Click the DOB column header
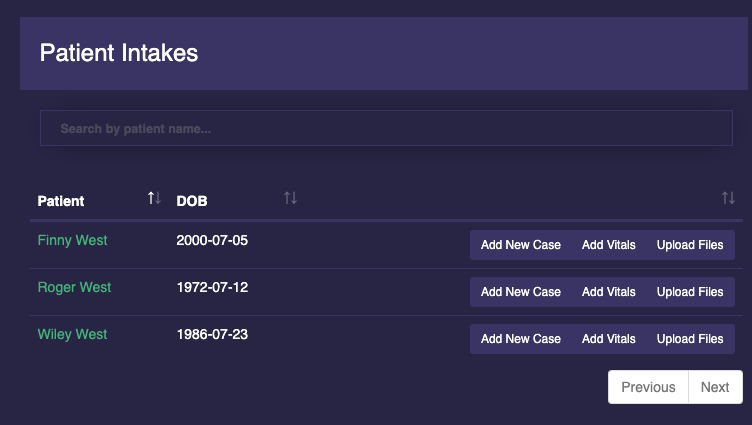Screen dimensions: 752x425 pos(192,201)
